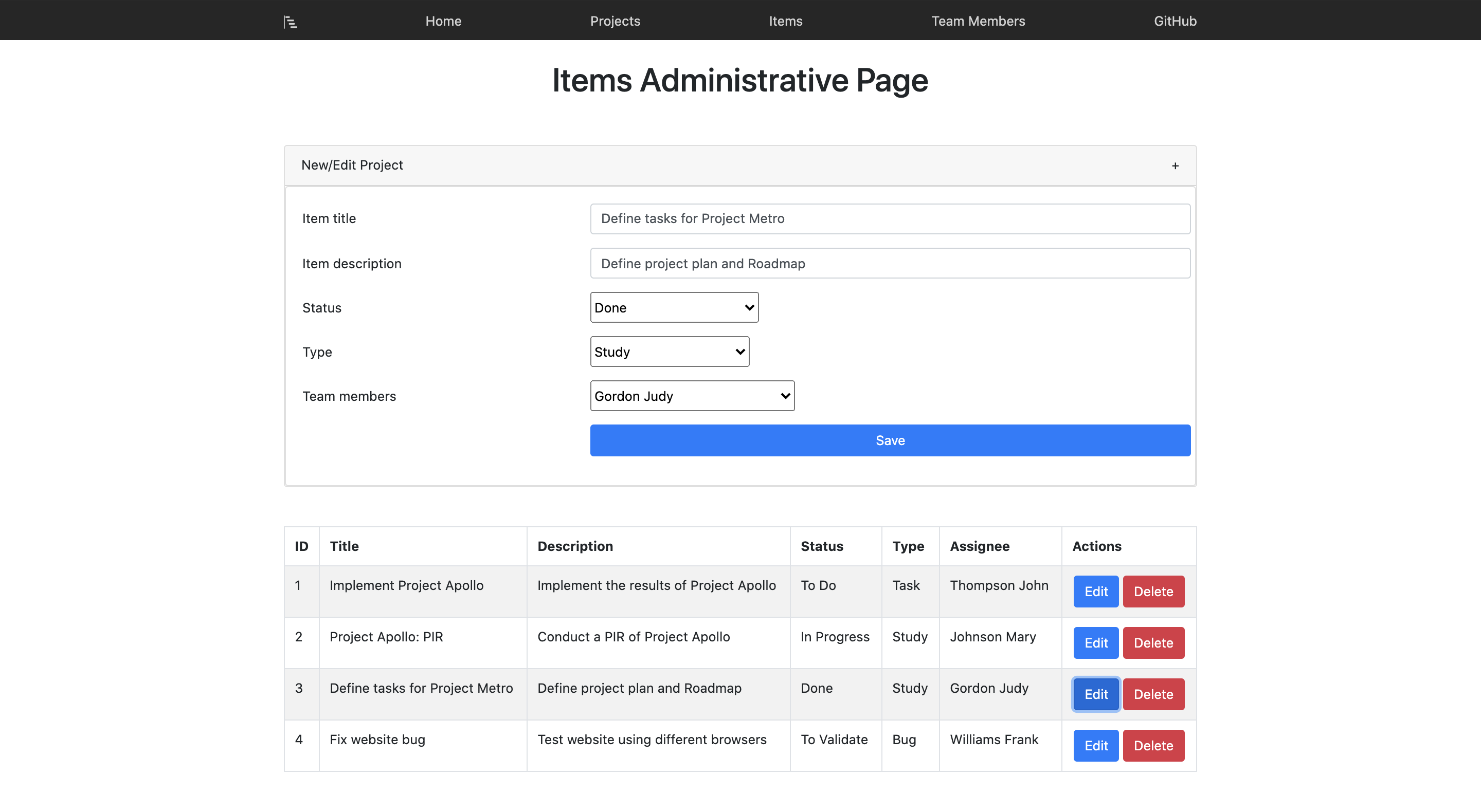Navigate to the Items page
This screenshot has width=1481, height=812.
click(x=785, y=21)
